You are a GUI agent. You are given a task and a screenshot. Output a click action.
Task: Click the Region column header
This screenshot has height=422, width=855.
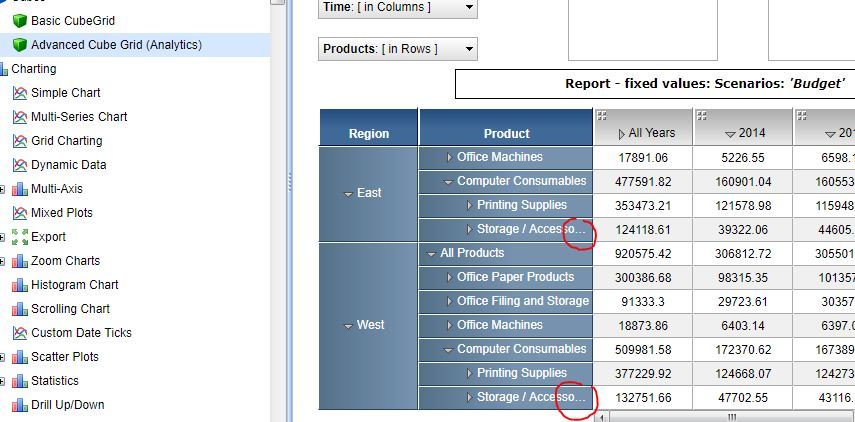tap(369, 128)
